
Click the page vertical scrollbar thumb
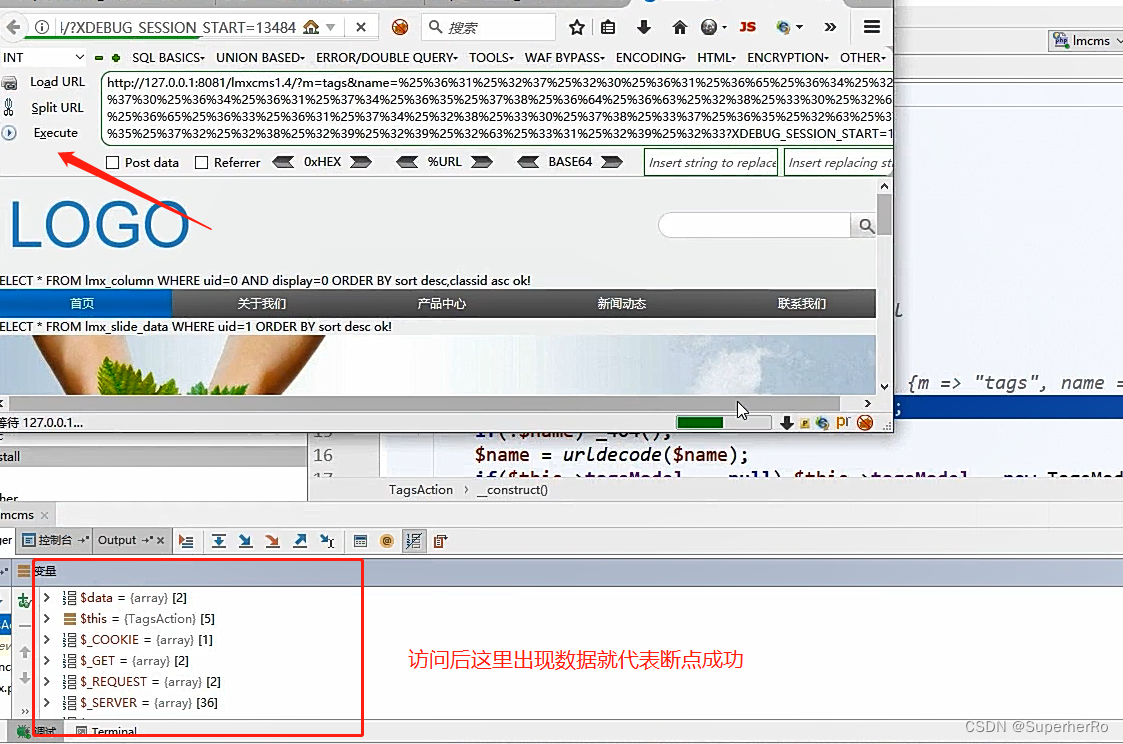coord(885,214)
